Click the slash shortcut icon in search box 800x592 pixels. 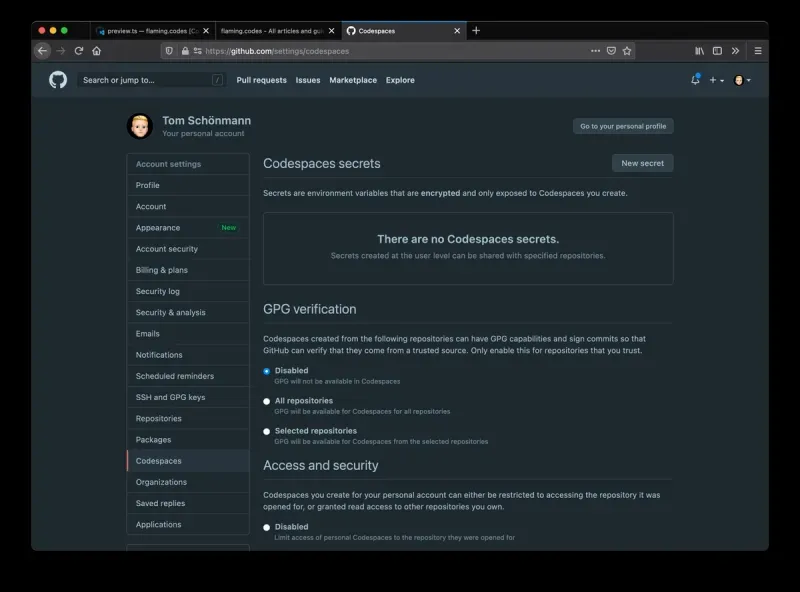217,80
